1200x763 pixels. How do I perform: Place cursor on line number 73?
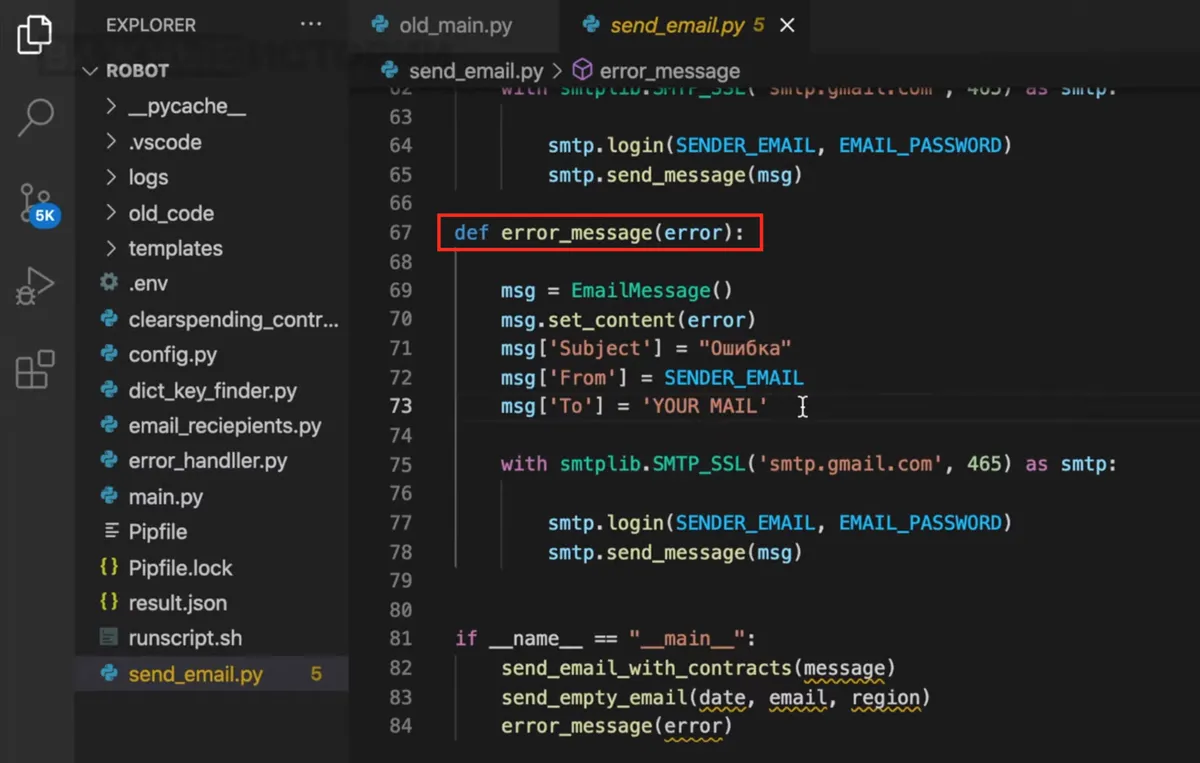tap(401, 406)
